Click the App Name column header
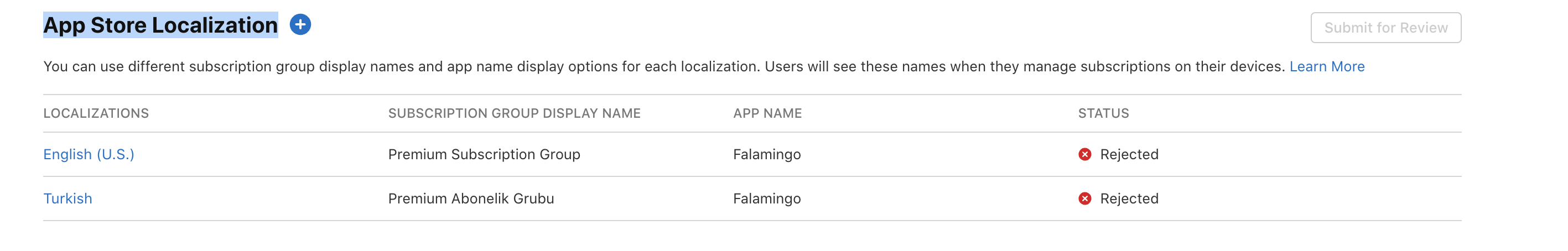This screenshot has height=251, width=1568. 767,113
